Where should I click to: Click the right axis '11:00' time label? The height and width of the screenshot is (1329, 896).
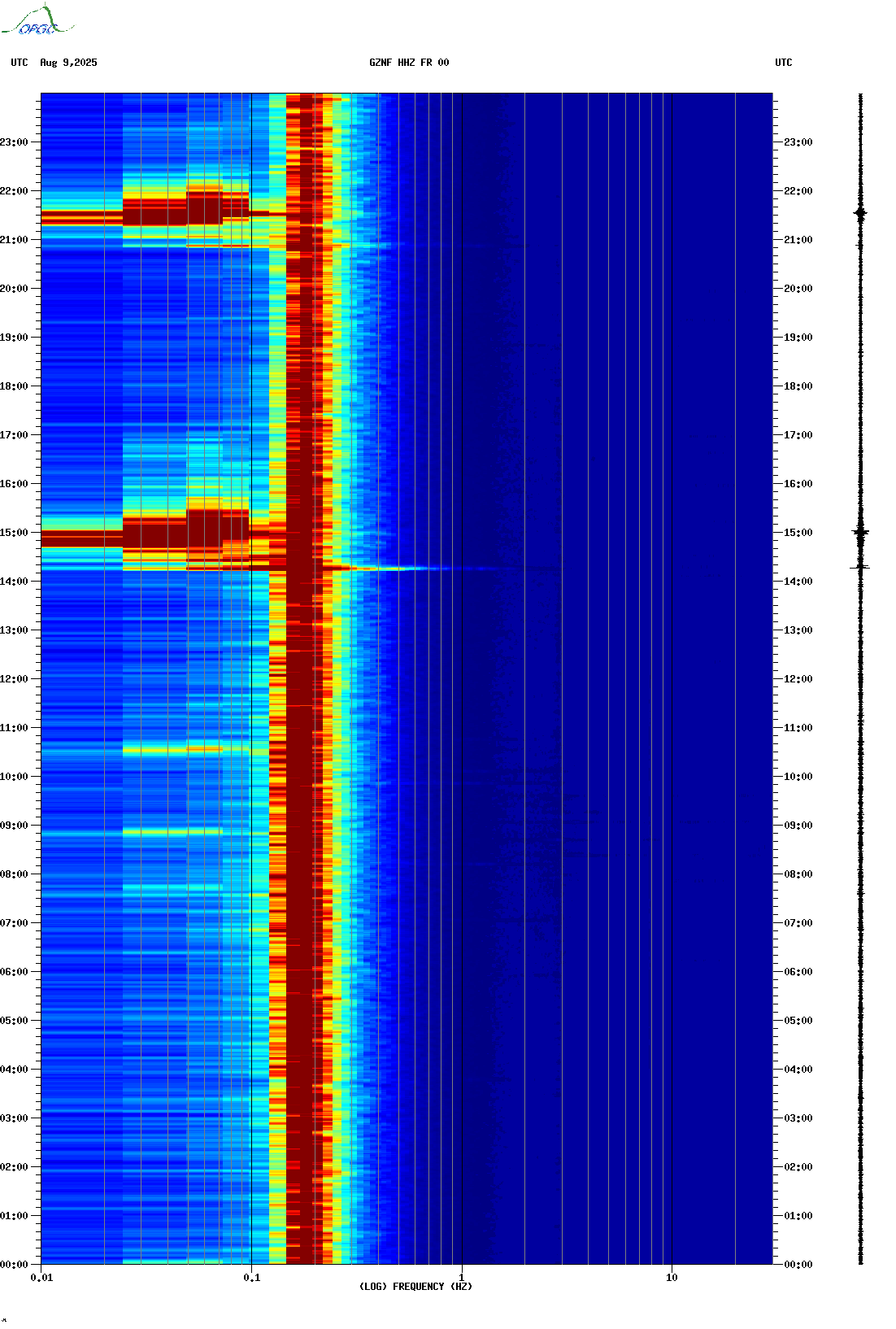click(798, 728)
